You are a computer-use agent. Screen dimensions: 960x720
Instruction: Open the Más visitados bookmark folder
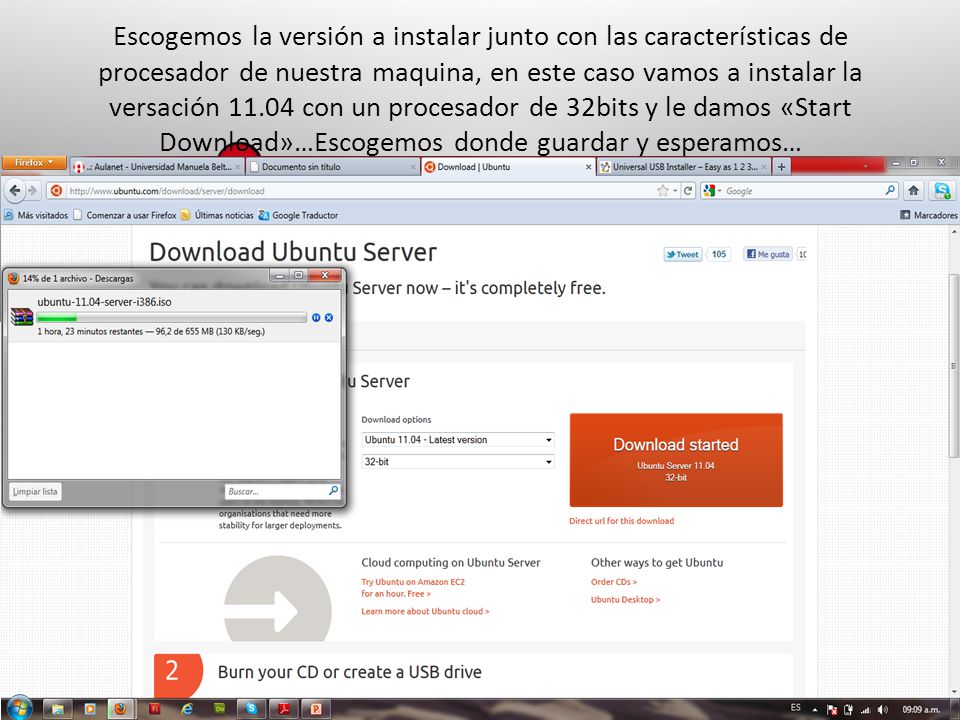pos(36,216)
